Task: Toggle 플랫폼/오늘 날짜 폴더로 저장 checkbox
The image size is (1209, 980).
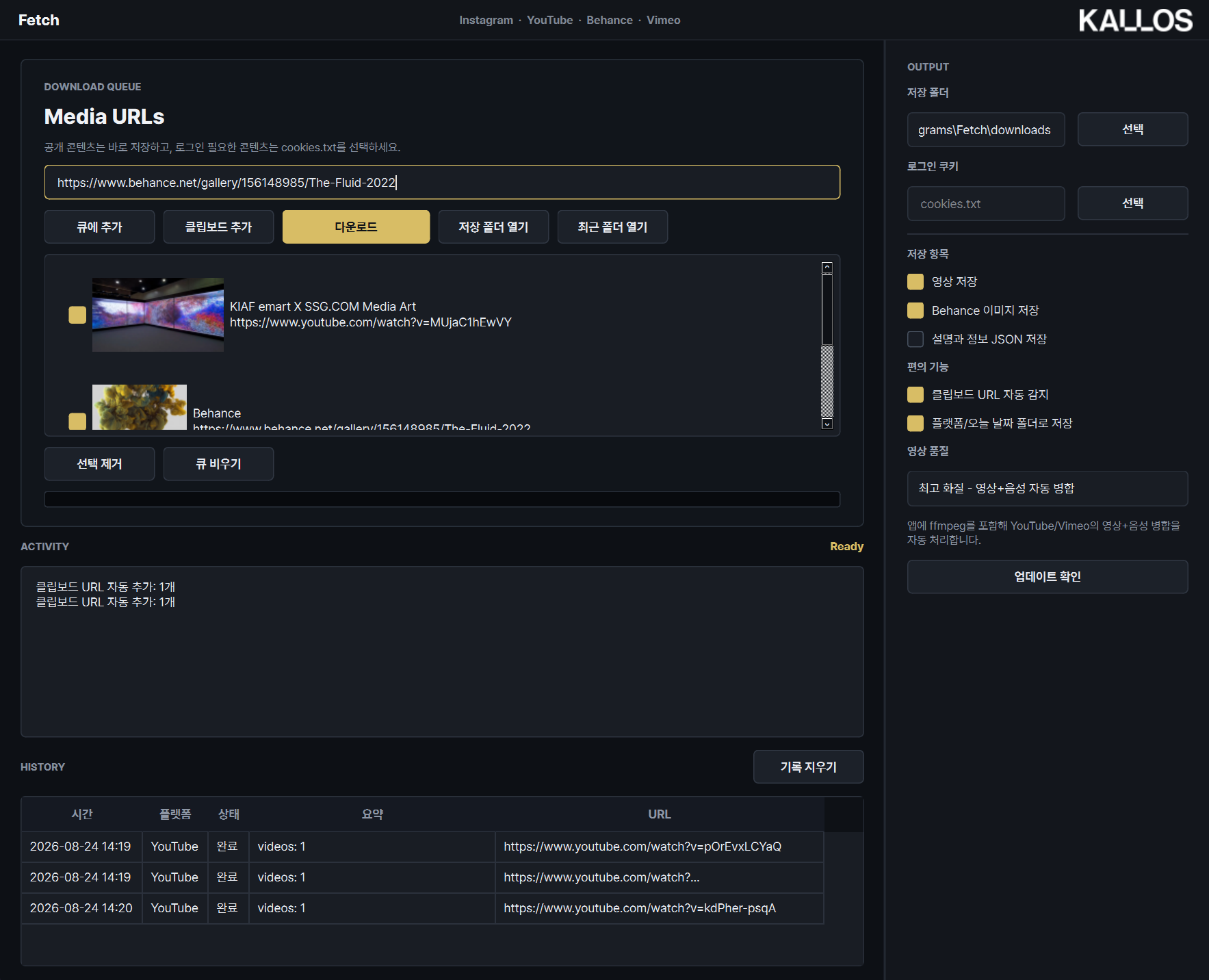Action: (915, 423)
